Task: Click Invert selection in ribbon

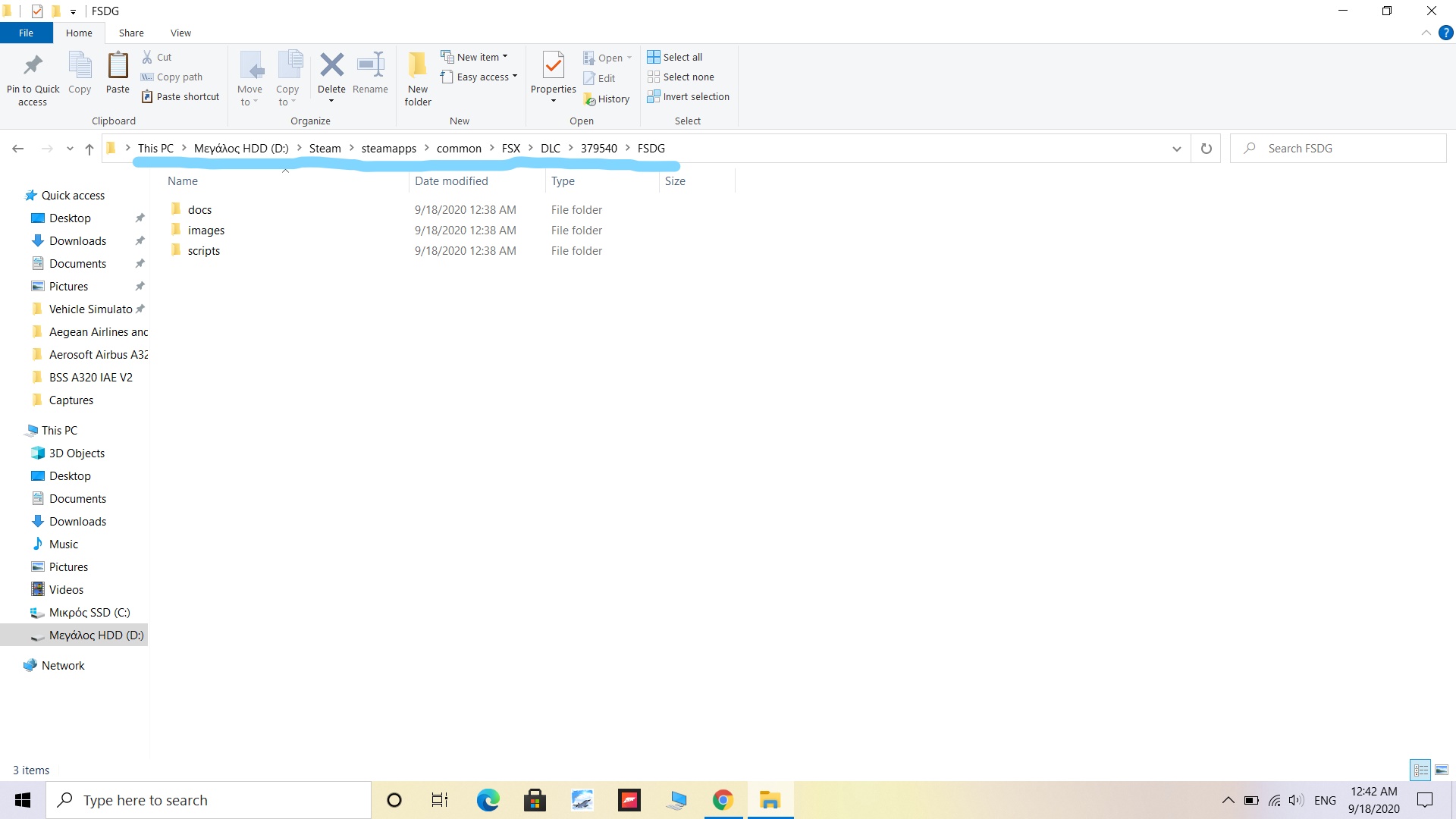Action: point(688,97)
